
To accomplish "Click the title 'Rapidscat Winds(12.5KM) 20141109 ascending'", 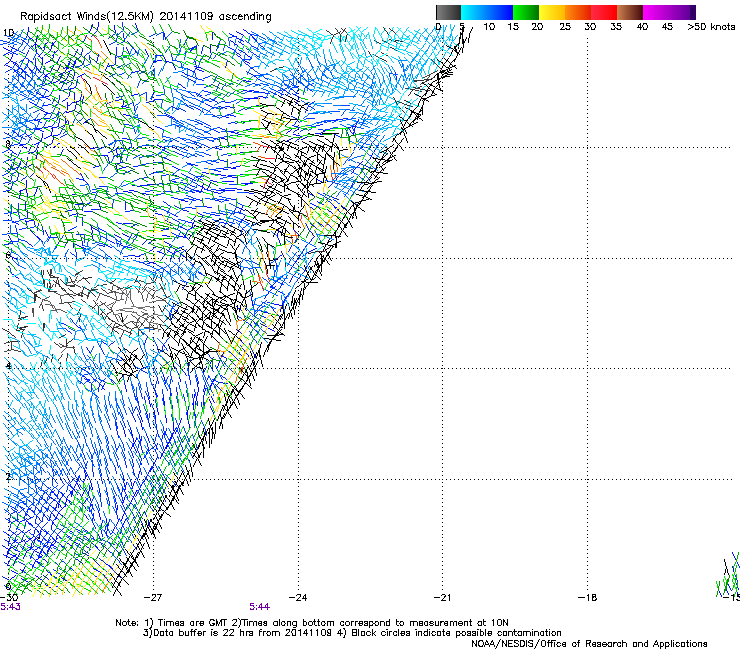I will 146,17.
